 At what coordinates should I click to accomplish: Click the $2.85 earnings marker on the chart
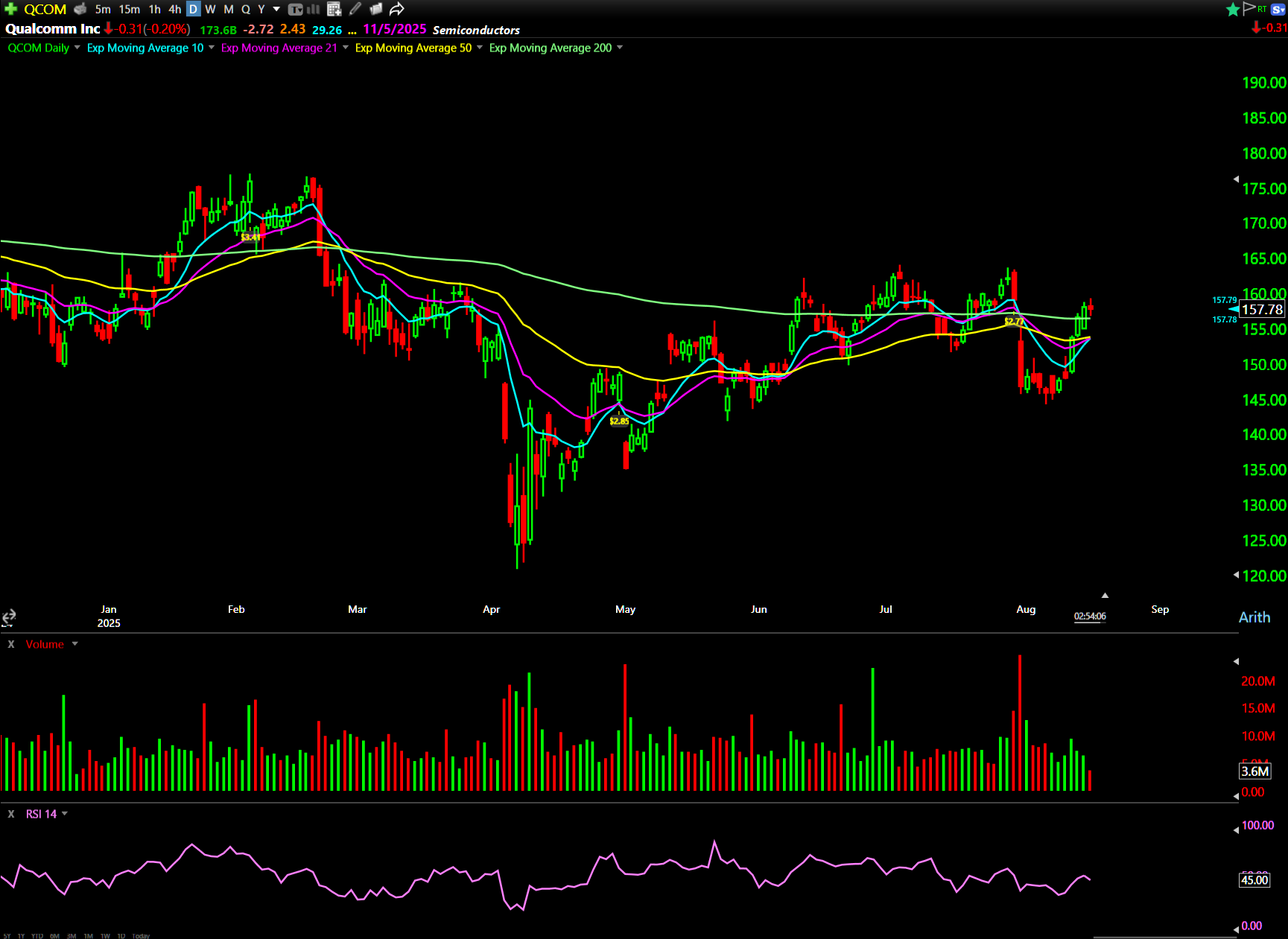click(619, 421)
